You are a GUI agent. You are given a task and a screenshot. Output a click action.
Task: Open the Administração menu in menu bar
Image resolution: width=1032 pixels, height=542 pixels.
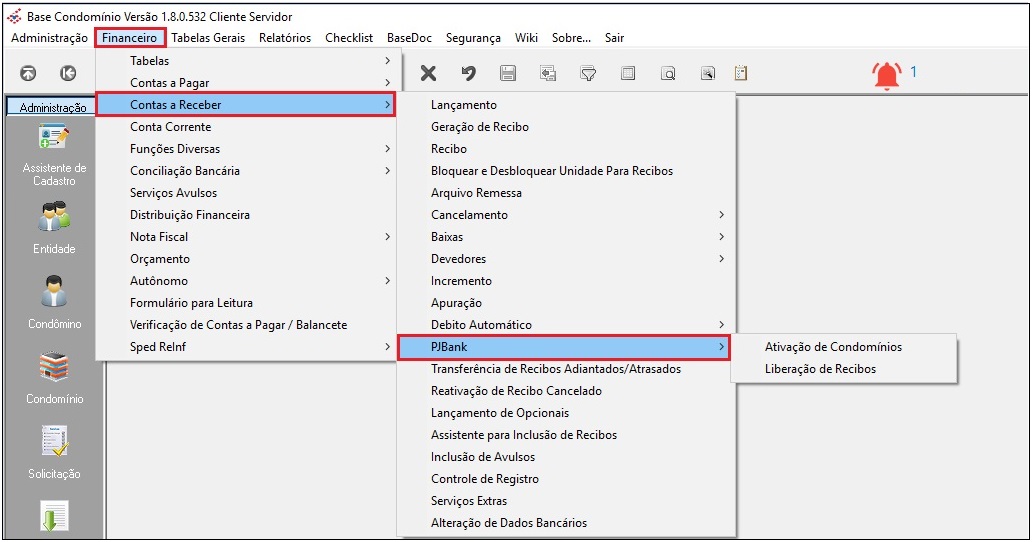[49, 38]
